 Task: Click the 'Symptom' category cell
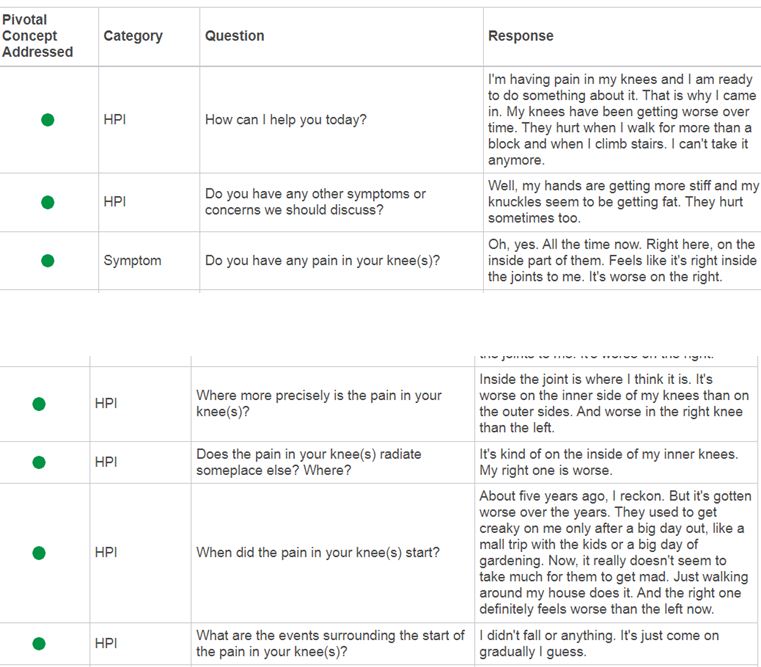pyautogui.click(x=132, y=261)
